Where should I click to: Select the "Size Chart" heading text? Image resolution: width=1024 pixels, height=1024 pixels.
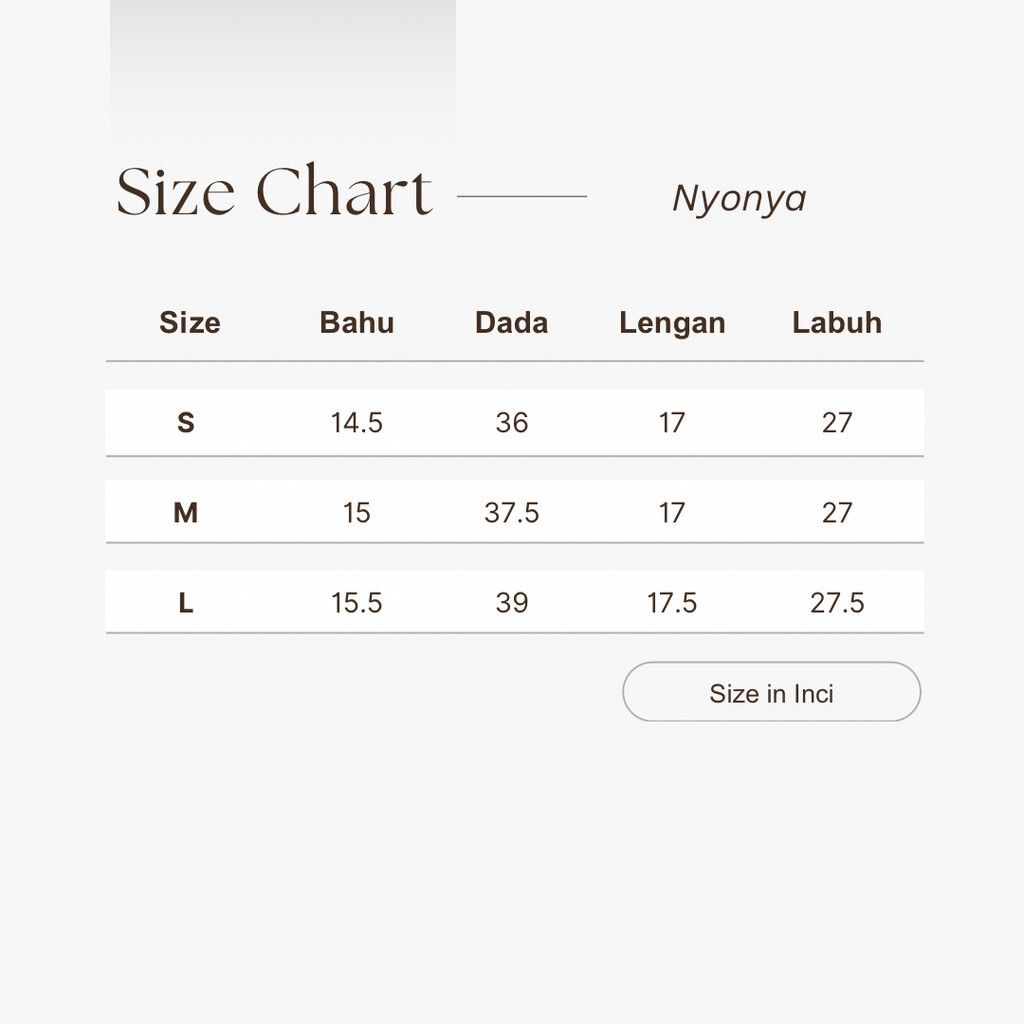coord(274,192)
